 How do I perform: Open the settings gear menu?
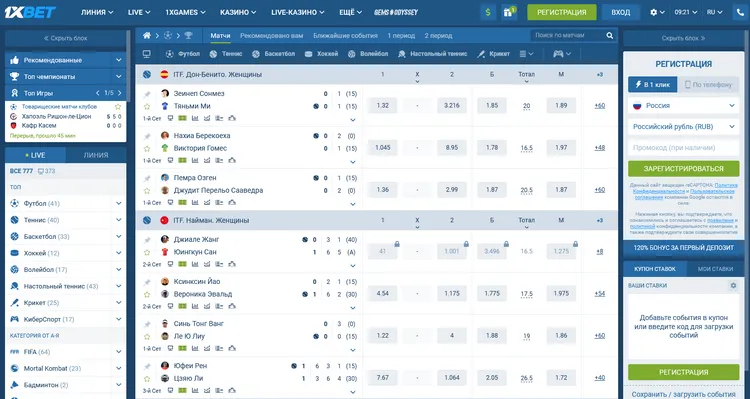[657, 12]
